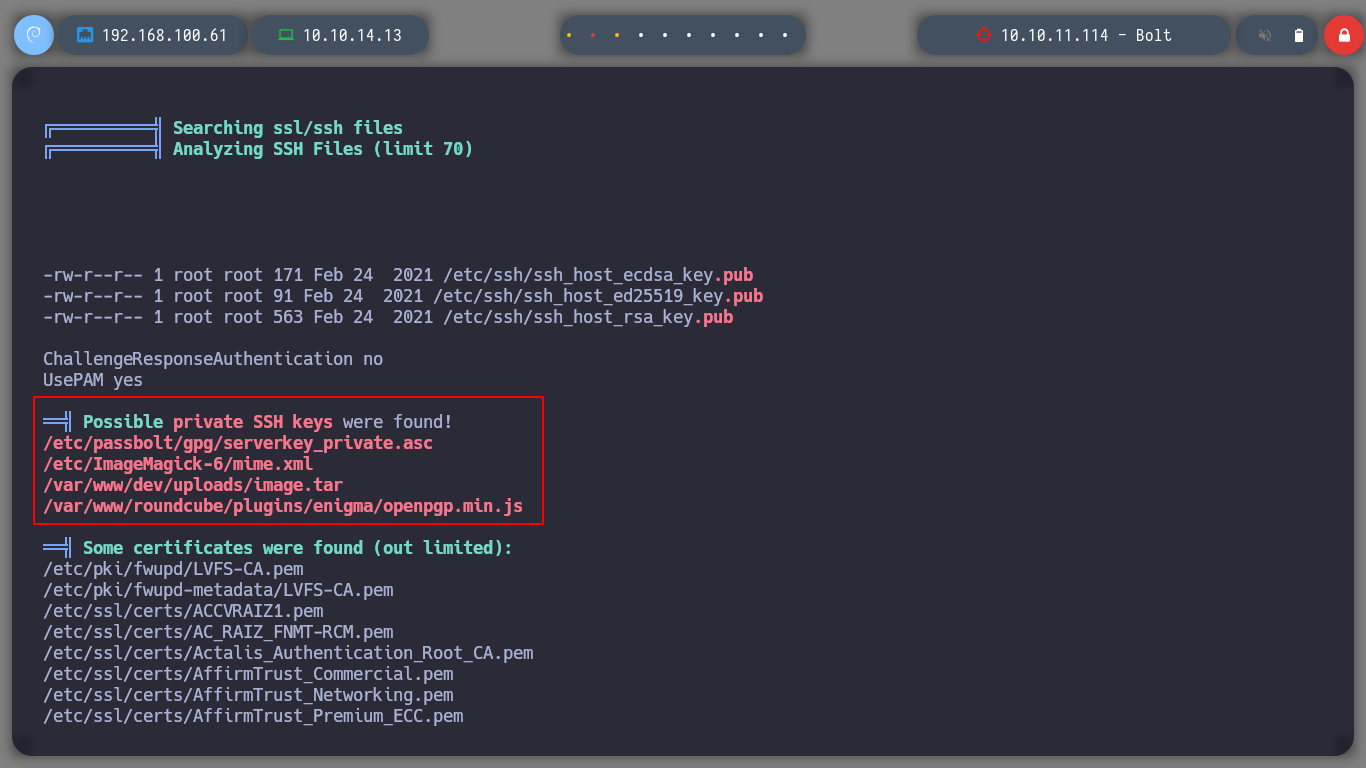Click AffirmTrust_Networking.pem certificate line
Image resolution: width=1366 pixels, height=768 pixels.
point(248,695)
